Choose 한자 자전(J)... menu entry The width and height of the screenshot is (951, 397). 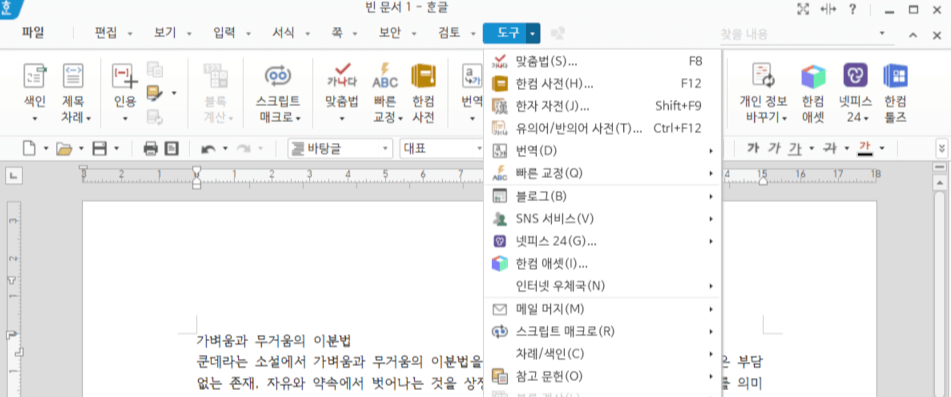[x=602, y=106]
